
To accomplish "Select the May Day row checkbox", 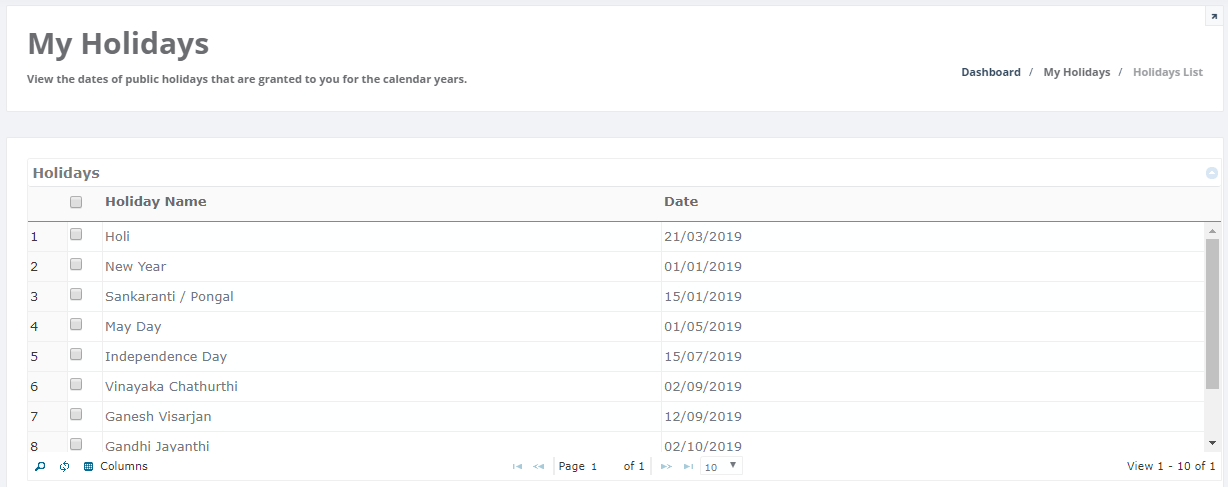I will [x=76, y=324].
